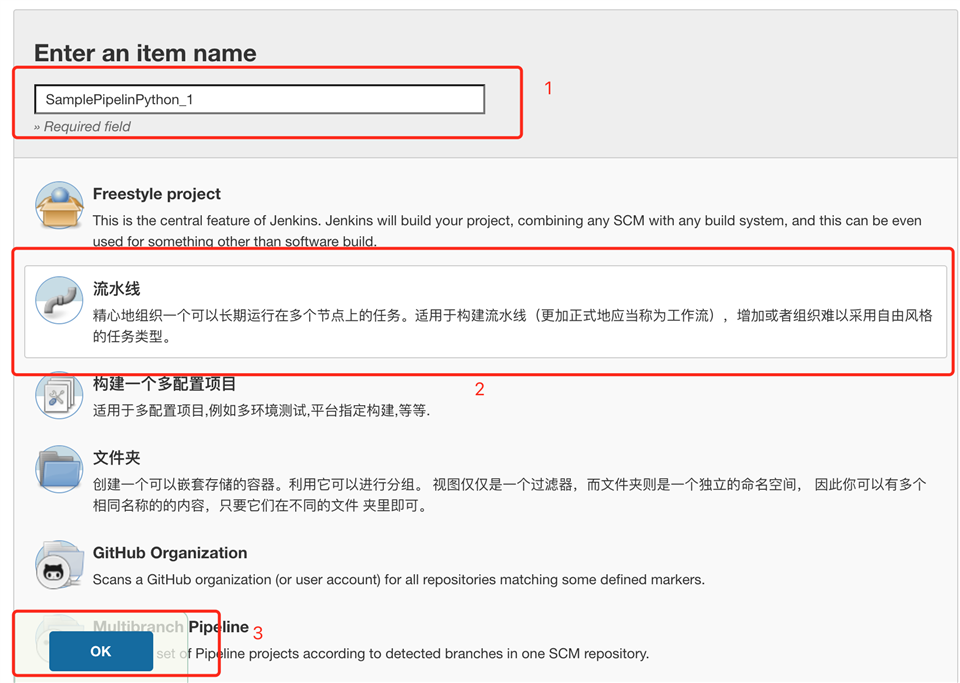The height and width of the screenshot is (683, 960).
Task: Select the Multibranch Pipeline title
Action: pos(171,627)
